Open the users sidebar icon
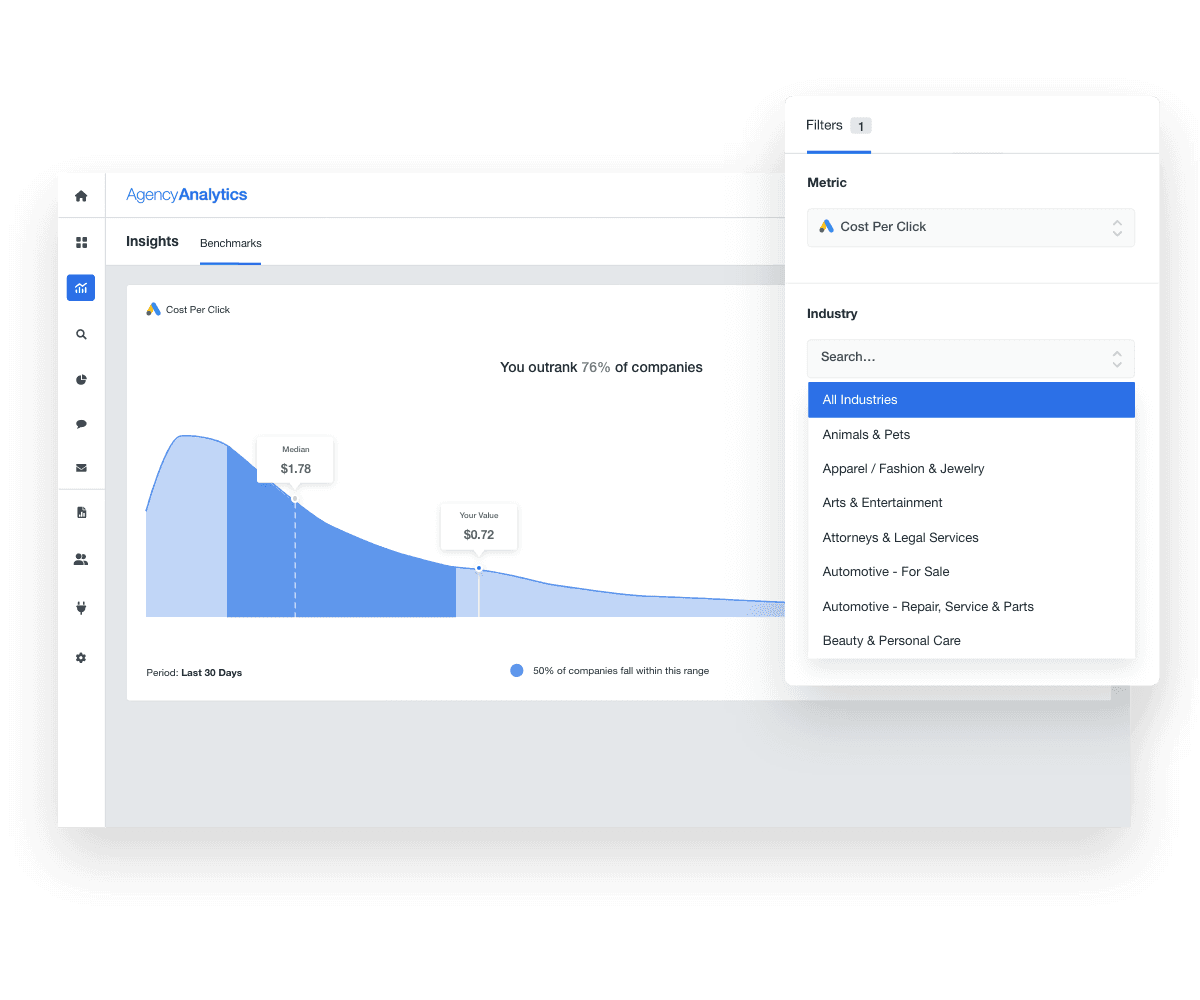 [x=81, y=560]
